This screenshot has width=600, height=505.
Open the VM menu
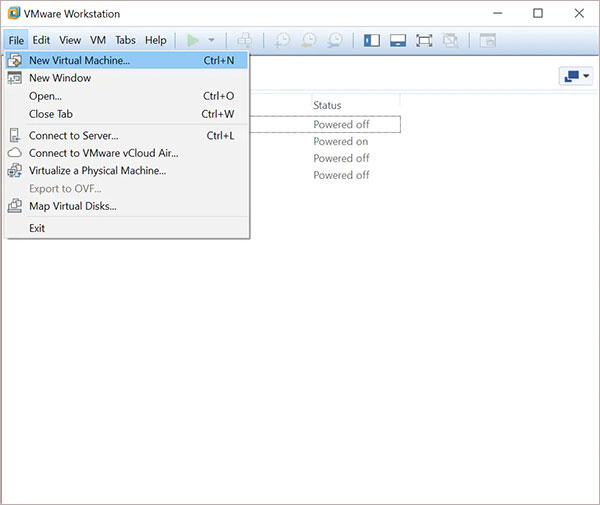(x=98, y=40)
